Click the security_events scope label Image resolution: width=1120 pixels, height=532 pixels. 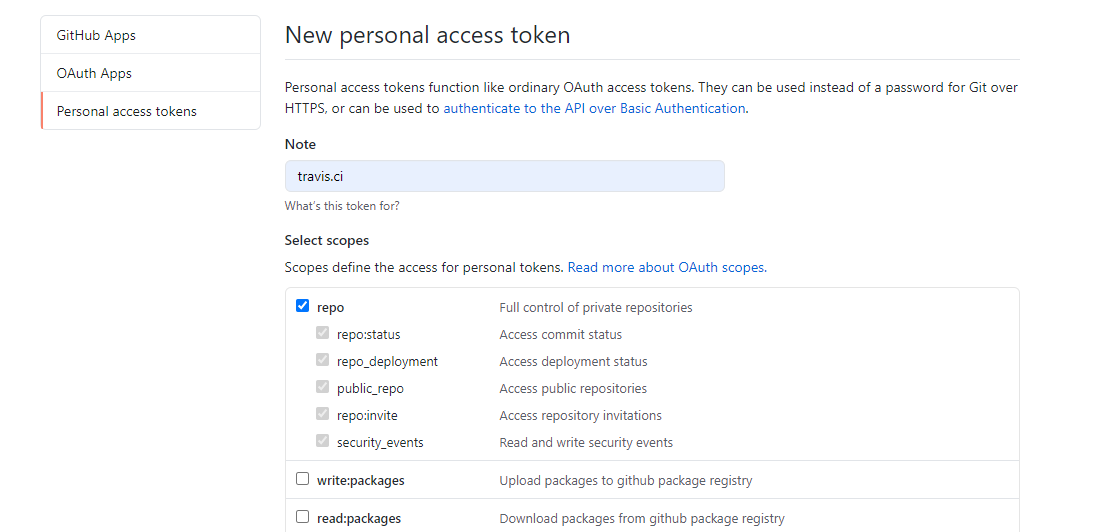[x=380, y=443]
